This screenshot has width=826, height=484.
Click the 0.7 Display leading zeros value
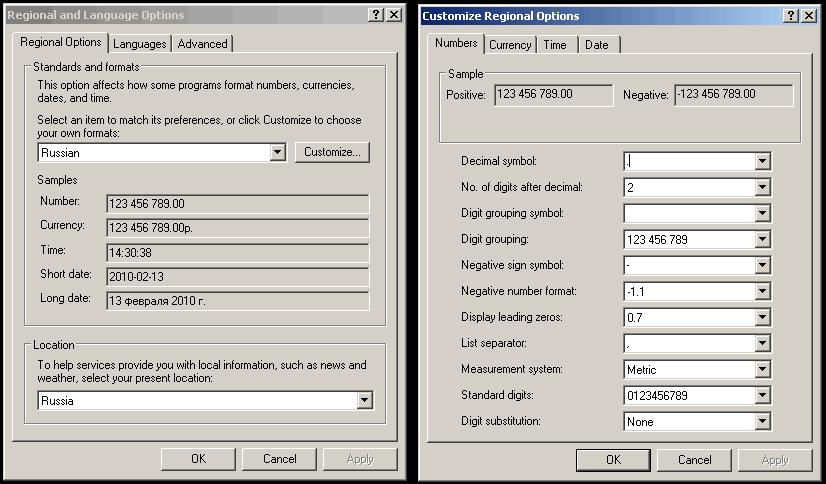[635, 318]
